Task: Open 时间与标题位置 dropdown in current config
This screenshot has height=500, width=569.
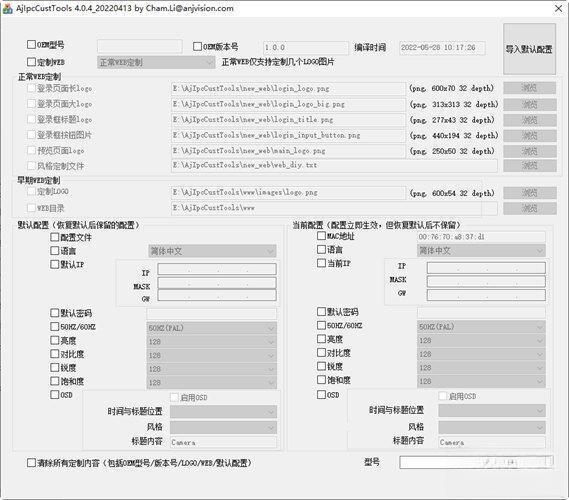Action: point(492,411)
